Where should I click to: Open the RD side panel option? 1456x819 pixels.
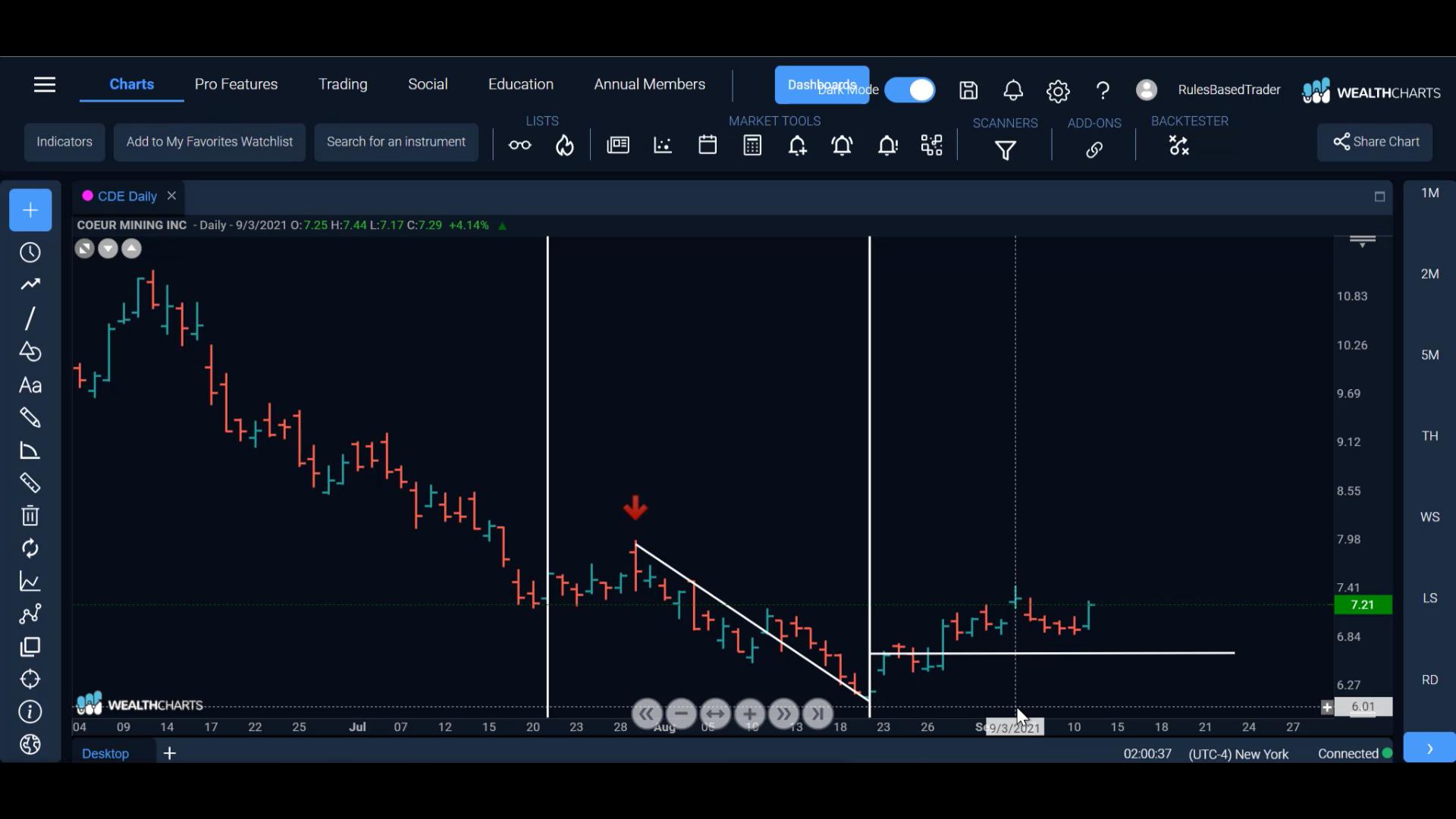click(1430, 679)
